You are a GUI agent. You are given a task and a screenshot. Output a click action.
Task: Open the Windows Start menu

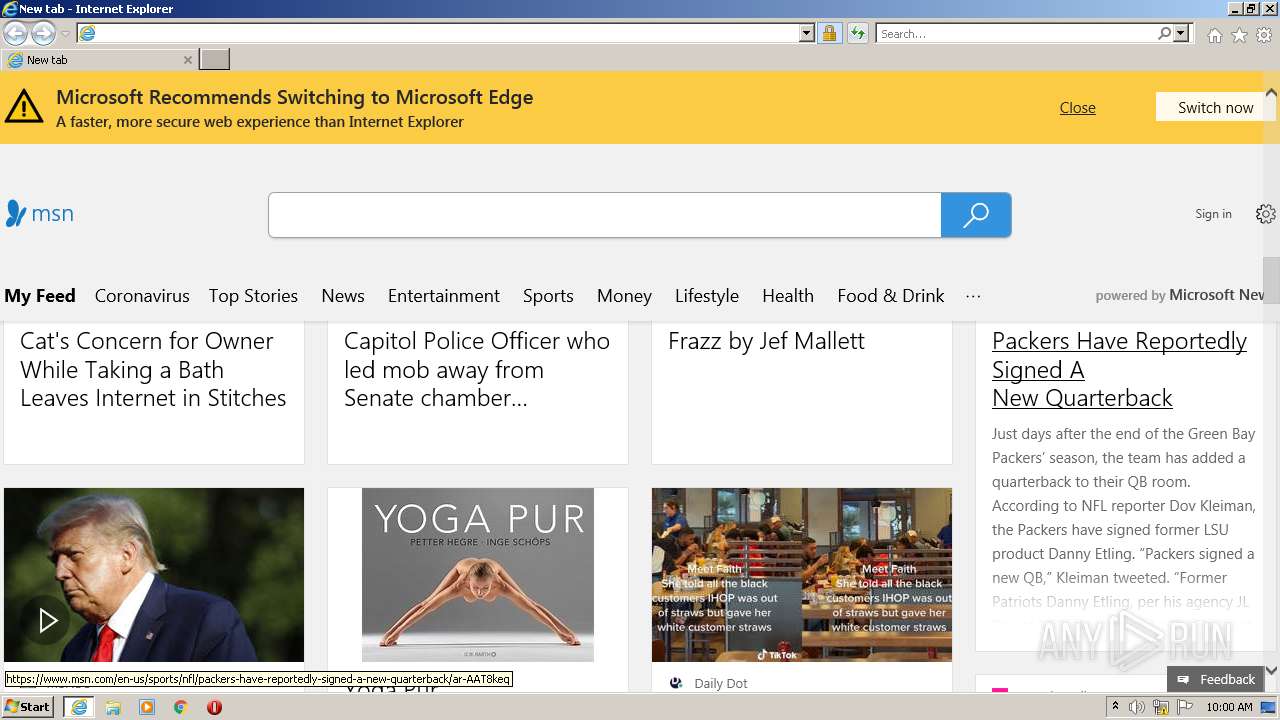pyautogui.click(x=28, y=707)
